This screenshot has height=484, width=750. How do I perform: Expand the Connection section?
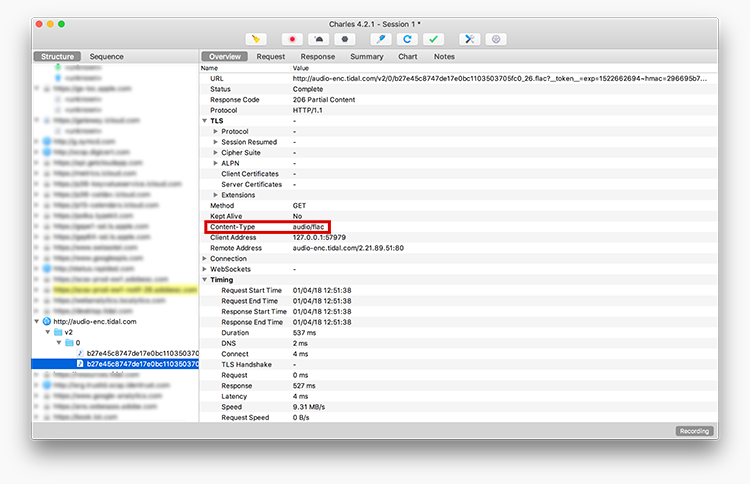(x=204, y=259)
